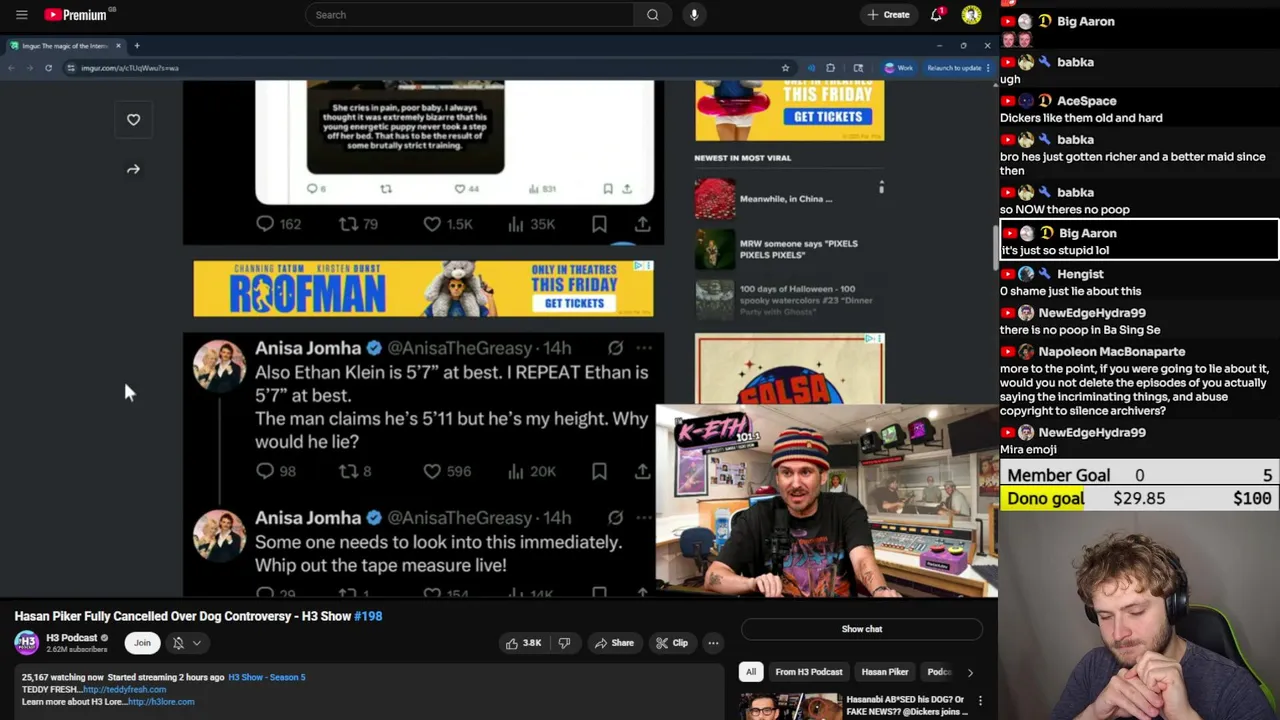The width and height of the screenshot is (1280, 720).
Task: Click reply icon showing 162 replies
Action: 265,224
